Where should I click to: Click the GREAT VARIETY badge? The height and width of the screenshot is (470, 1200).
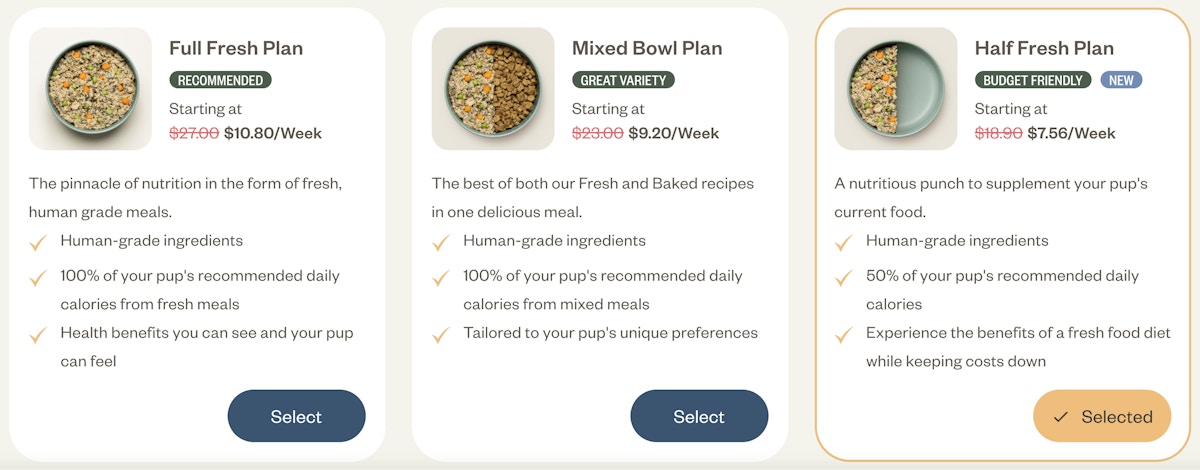click(623, 80)
